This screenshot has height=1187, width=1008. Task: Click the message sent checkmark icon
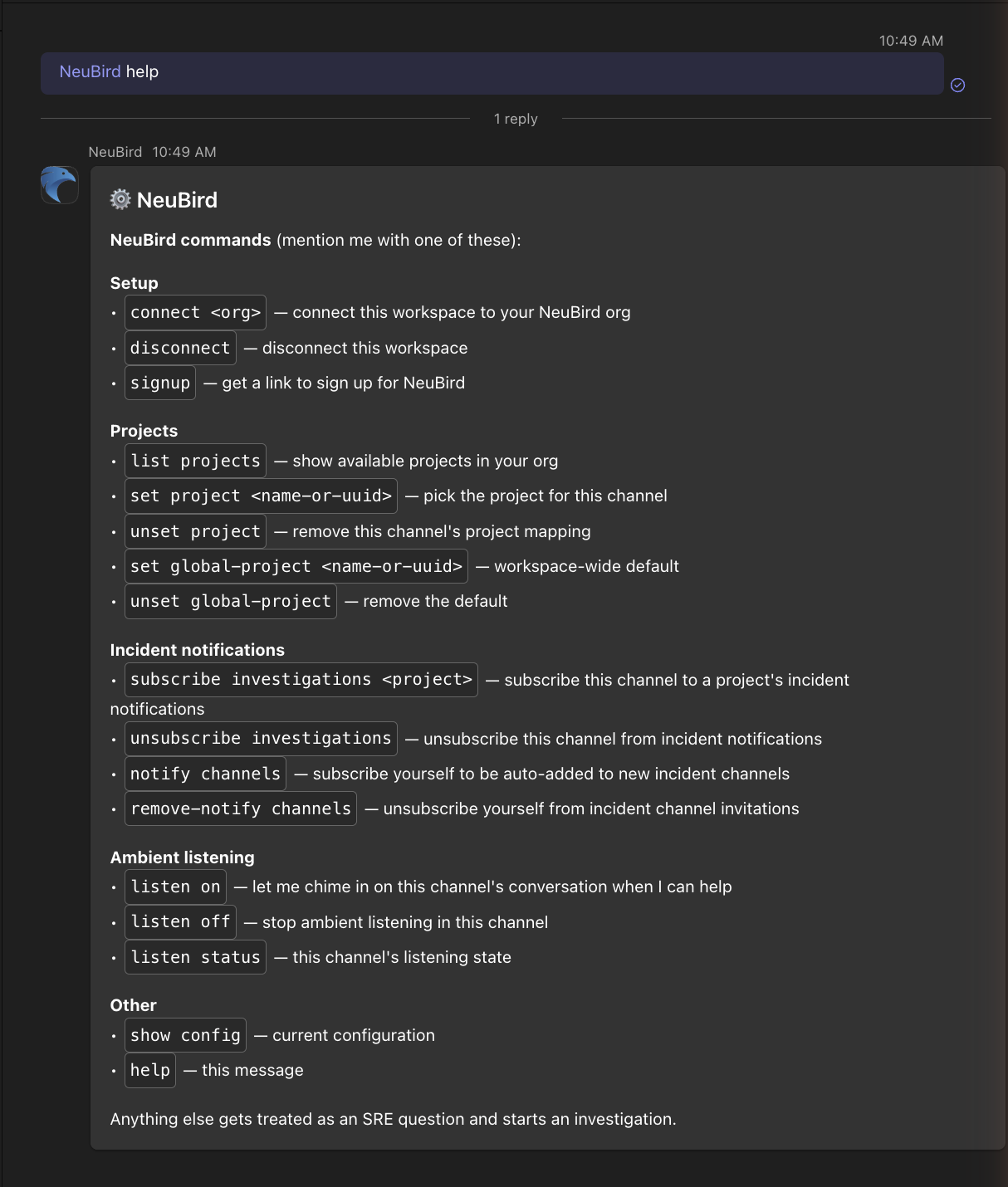[957, 85]
